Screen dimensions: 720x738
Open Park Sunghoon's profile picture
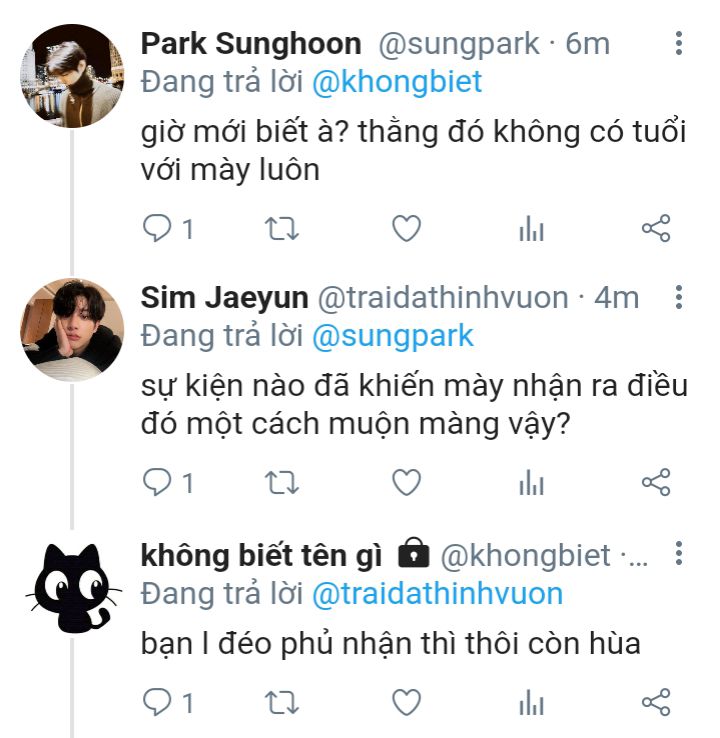pyautogui.click(x=72, y=75)
